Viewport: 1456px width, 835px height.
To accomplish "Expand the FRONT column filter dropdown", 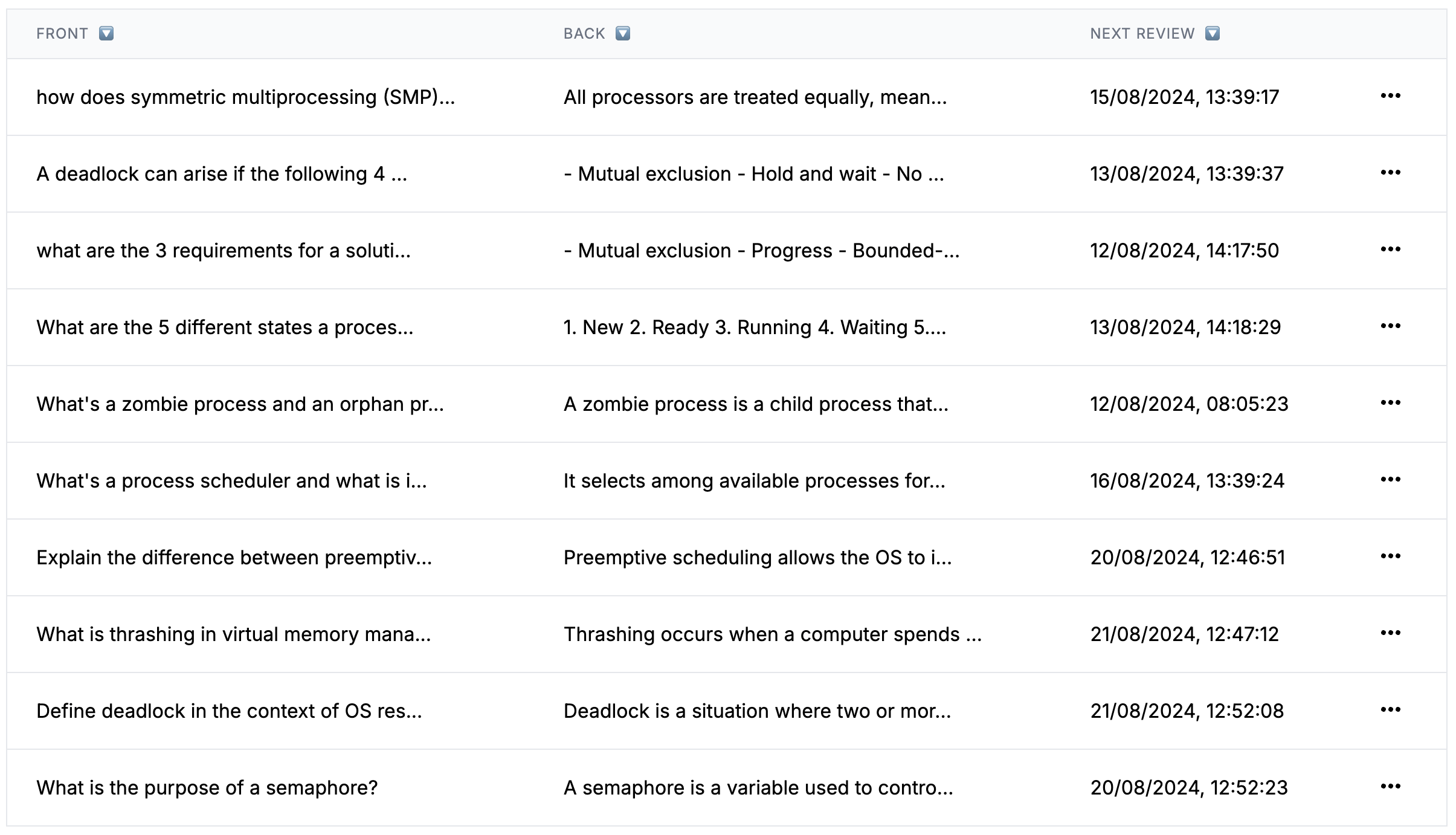I will coord(106,33).
